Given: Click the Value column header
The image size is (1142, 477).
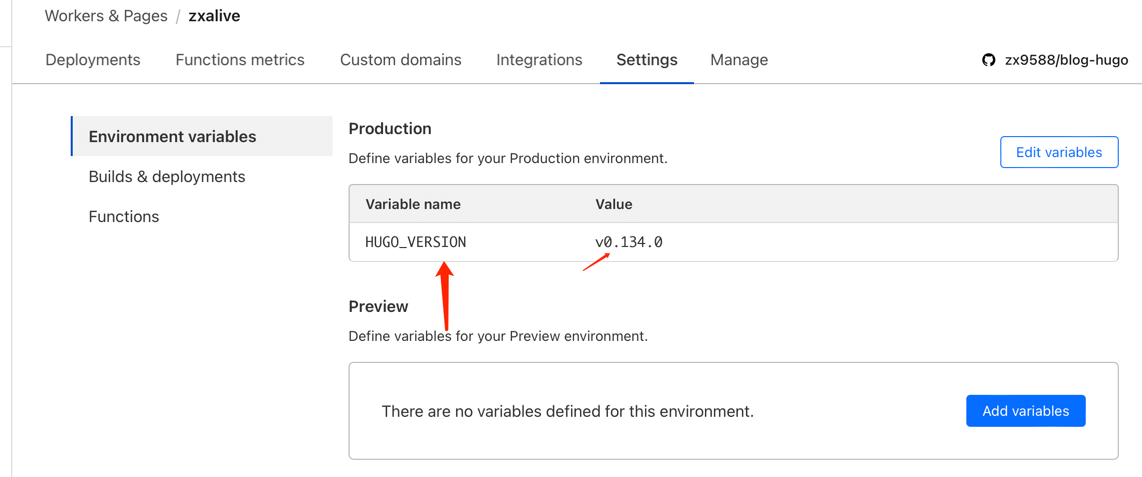Looking at the screenshot, I should click(614, 204).
